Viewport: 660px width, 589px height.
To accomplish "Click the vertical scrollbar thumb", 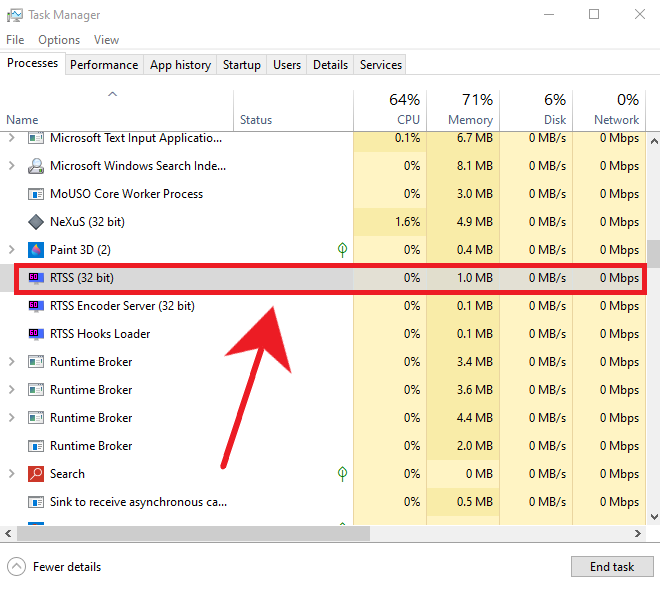I will pyautogui.click(x=654, y=254).
